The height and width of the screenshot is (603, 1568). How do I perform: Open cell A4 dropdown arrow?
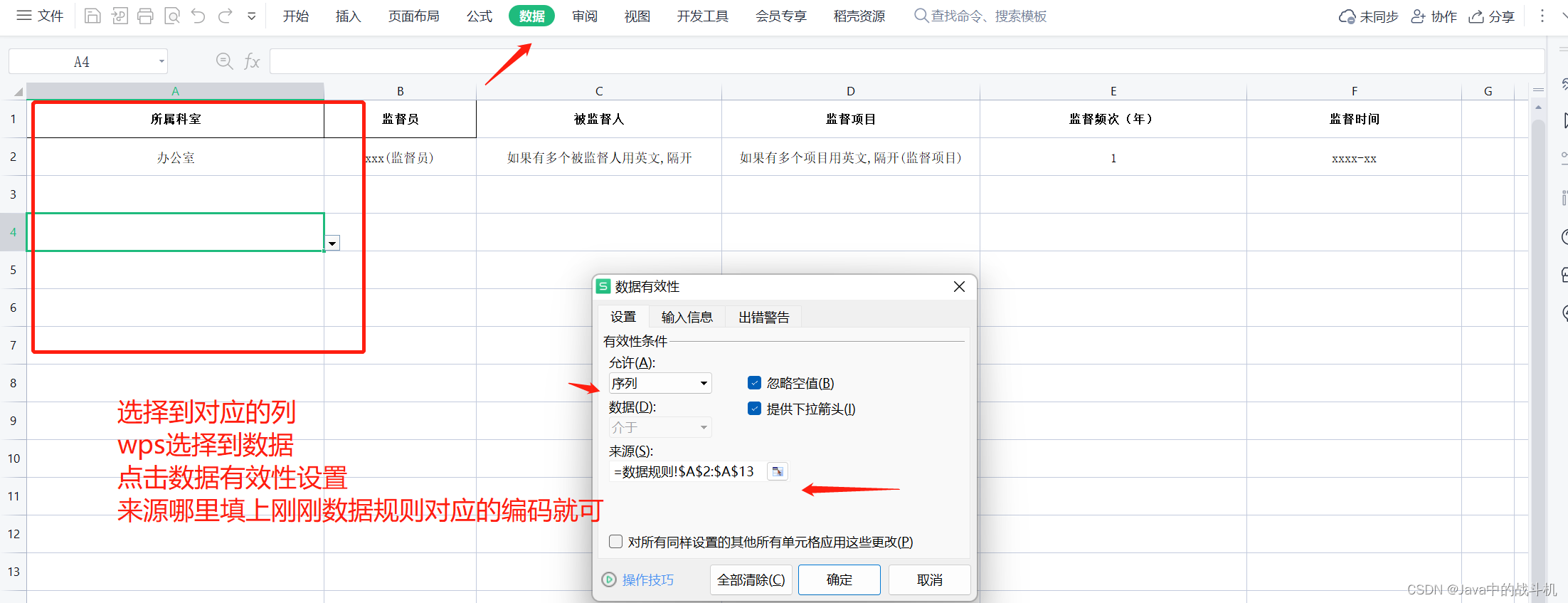332,243
